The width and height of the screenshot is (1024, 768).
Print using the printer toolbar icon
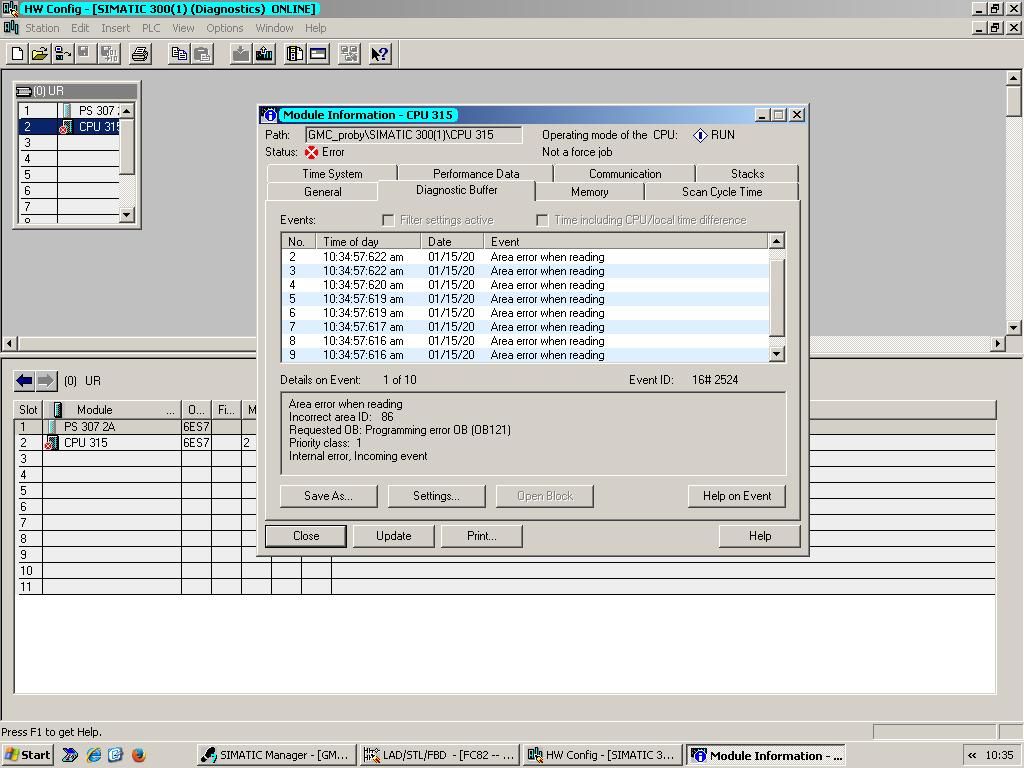click(140, 54)
